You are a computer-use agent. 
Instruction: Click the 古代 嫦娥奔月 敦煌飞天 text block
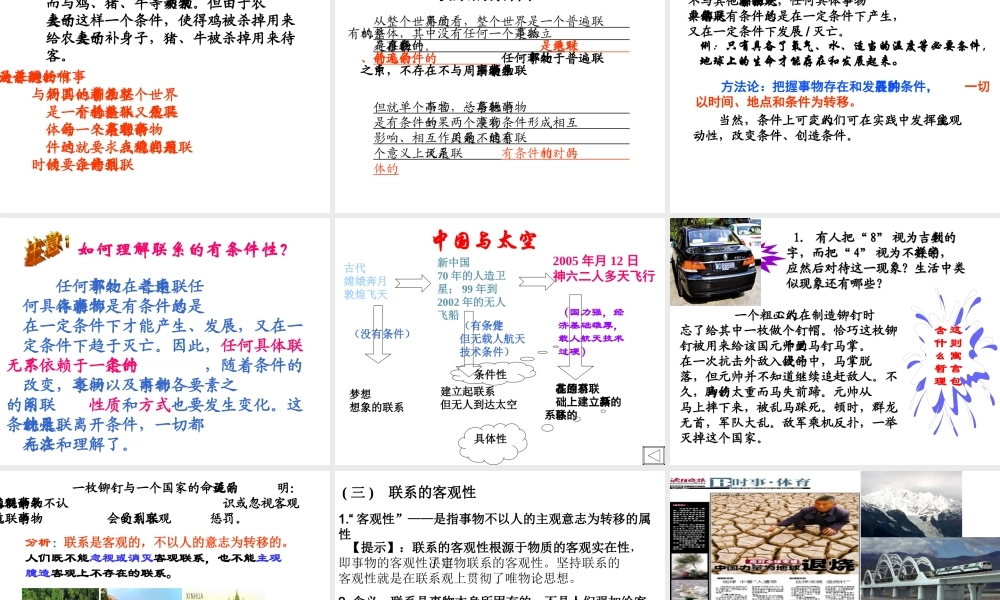pyautogui.click(x=365, y=281)
